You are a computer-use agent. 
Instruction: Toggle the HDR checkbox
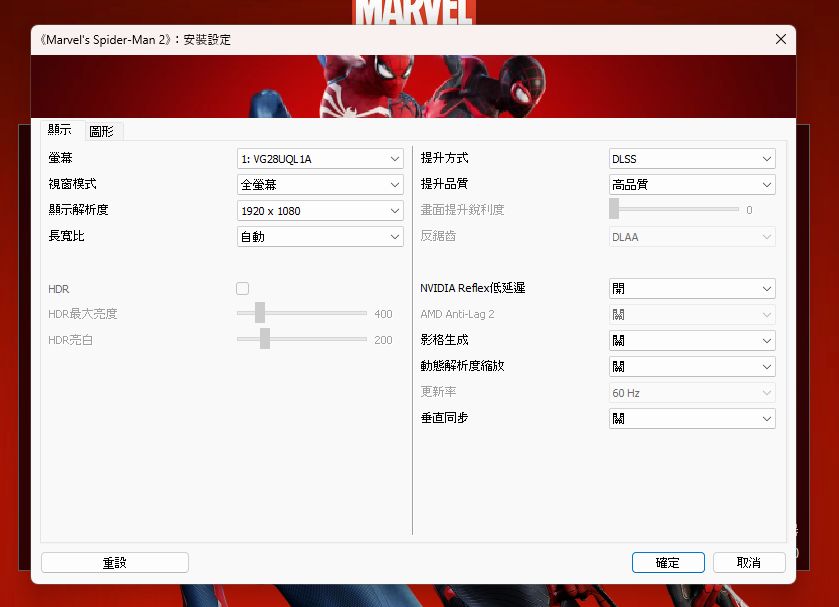(242, 289)
